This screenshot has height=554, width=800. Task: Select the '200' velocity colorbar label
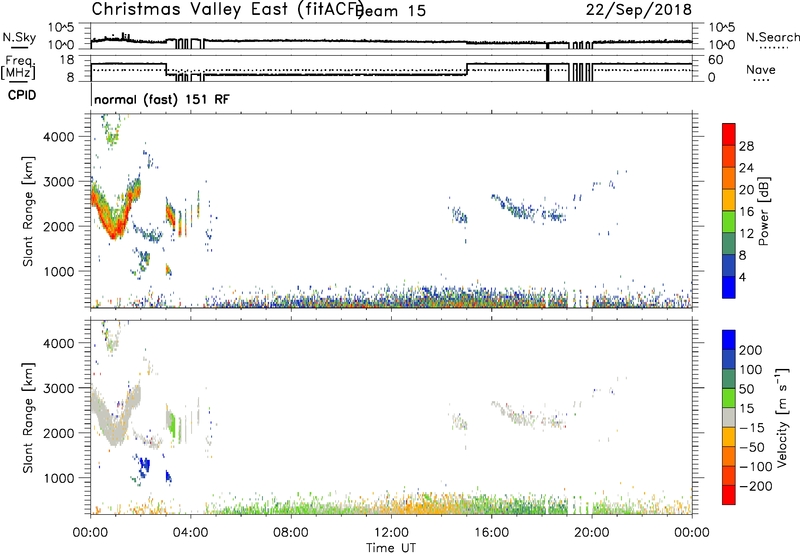pyautogui.click(x=750, y=350)
